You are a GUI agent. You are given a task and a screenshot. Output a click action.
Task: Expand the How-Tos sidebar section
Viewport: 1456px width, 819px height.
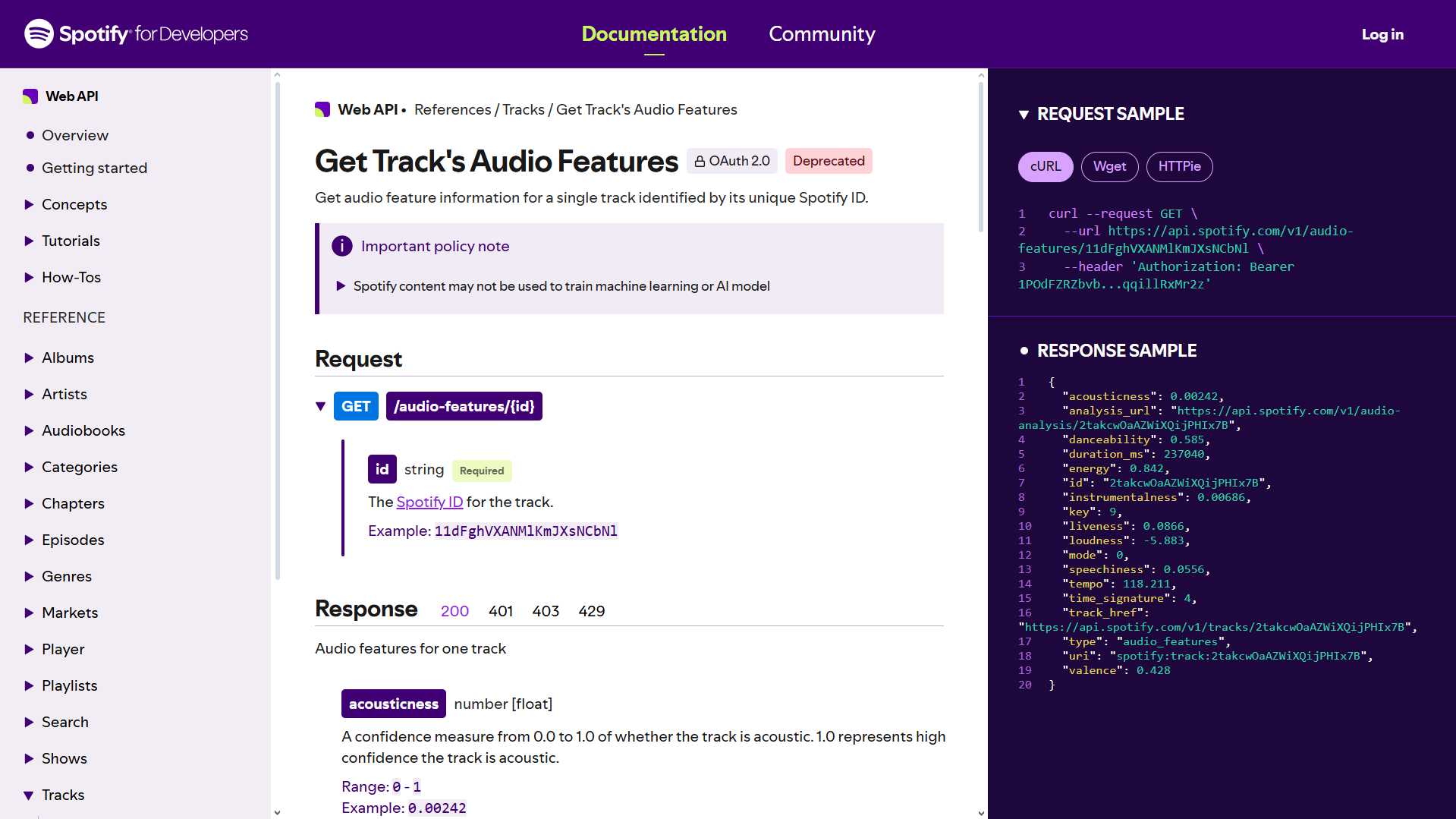pos(29,277)
